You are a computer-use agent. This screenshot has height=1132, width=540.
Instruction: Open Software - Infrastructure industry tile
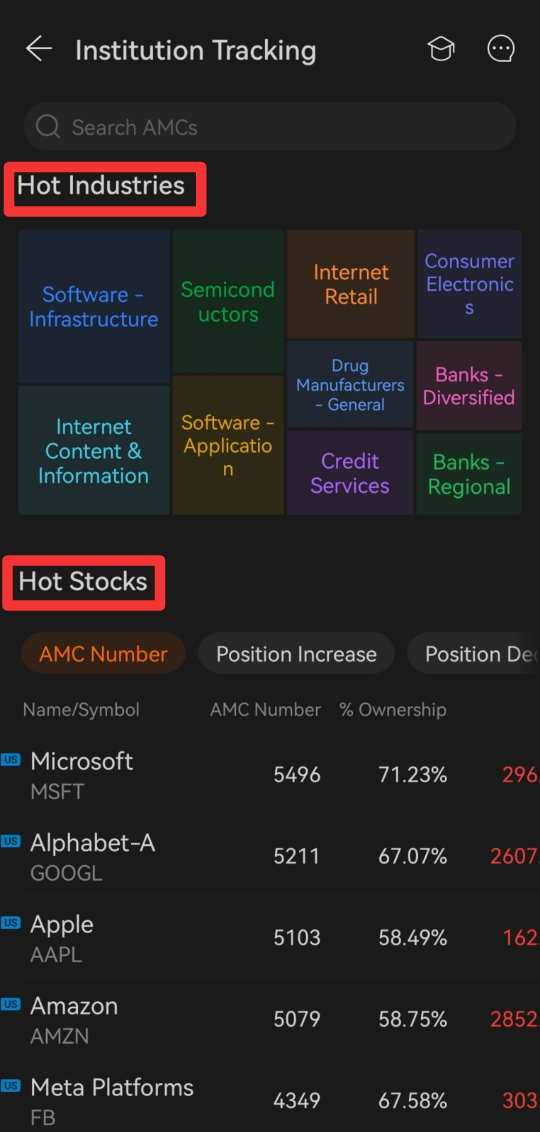pyautogui.click(x=94, y=307)
